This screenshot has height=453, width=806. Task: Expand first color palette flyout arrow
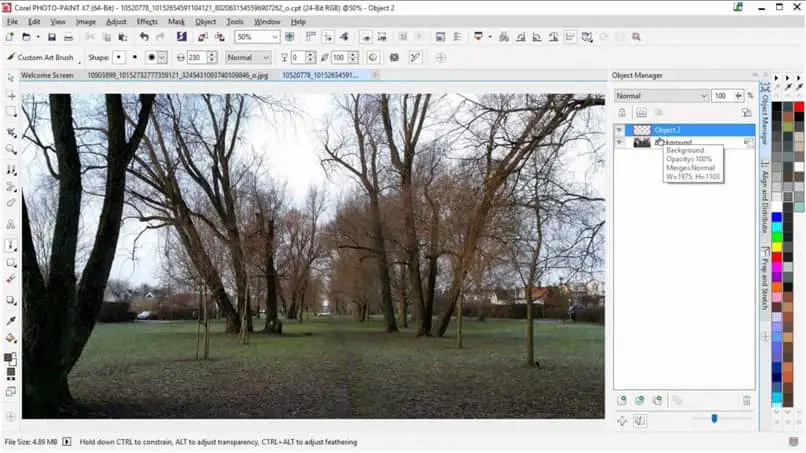[x=776, y=78]
